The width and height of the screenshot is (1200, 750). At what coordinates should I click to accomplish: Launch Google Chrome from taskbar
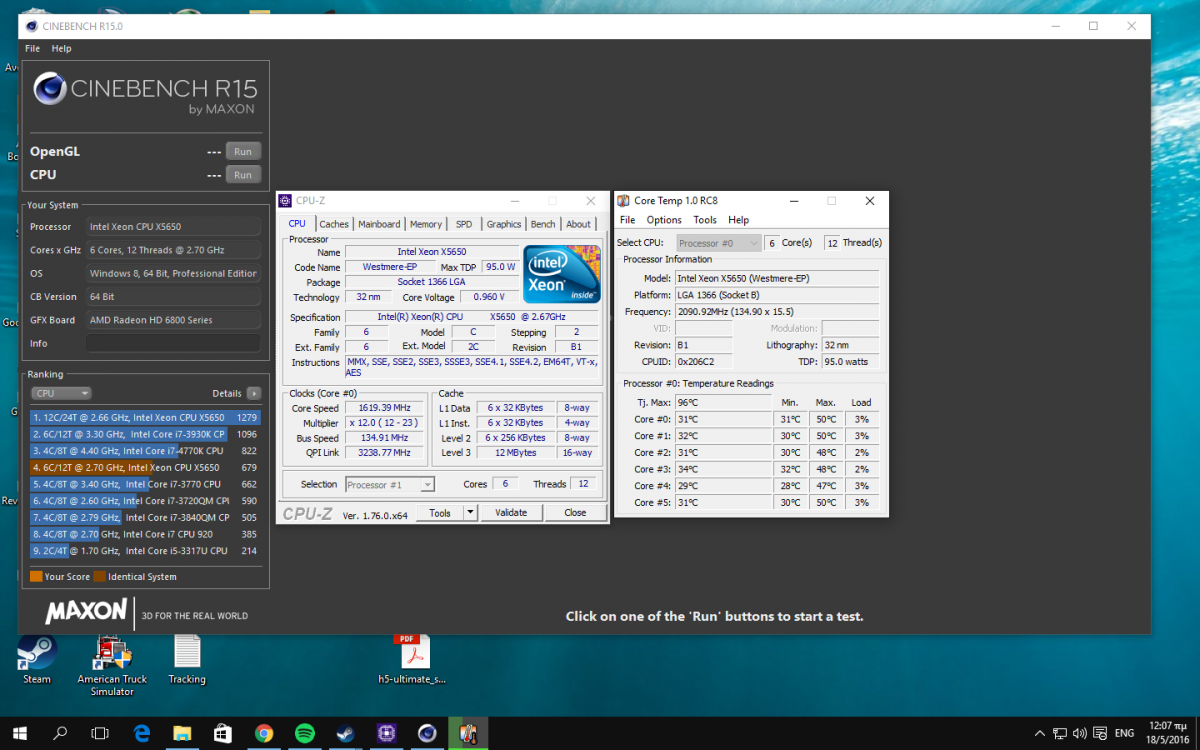click(264, 733)
